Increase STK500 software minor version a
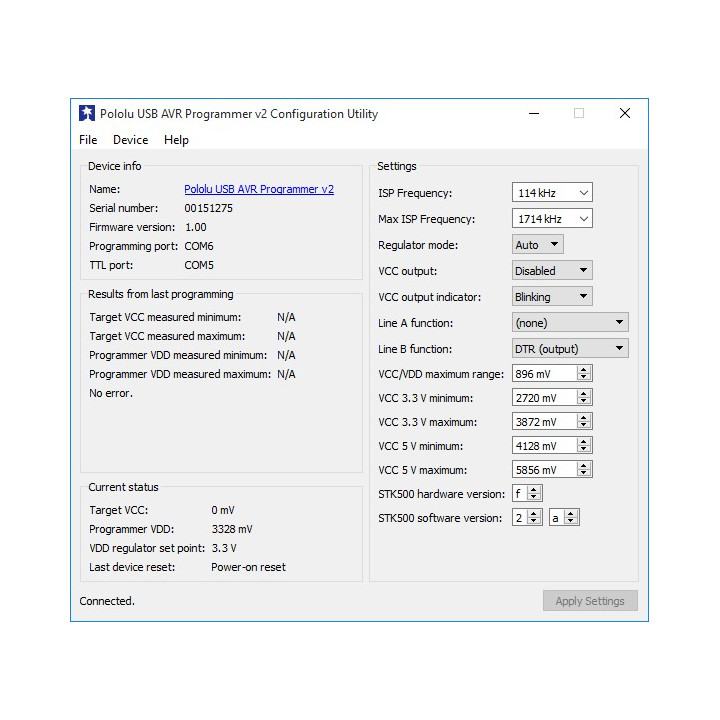 [x=571, y=513]
